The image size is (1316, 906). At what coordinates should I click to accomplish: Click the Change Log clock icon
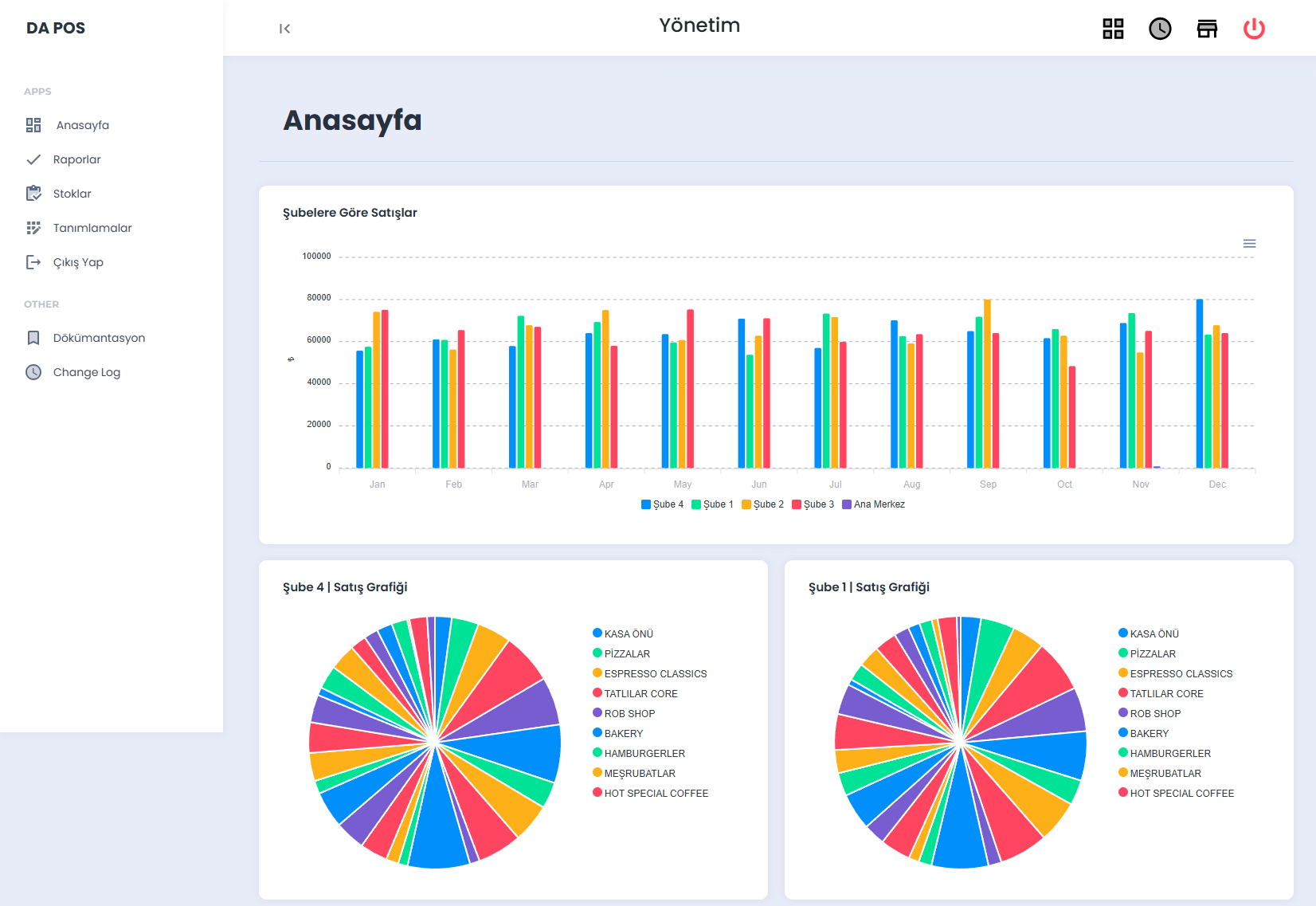point(33,372)
